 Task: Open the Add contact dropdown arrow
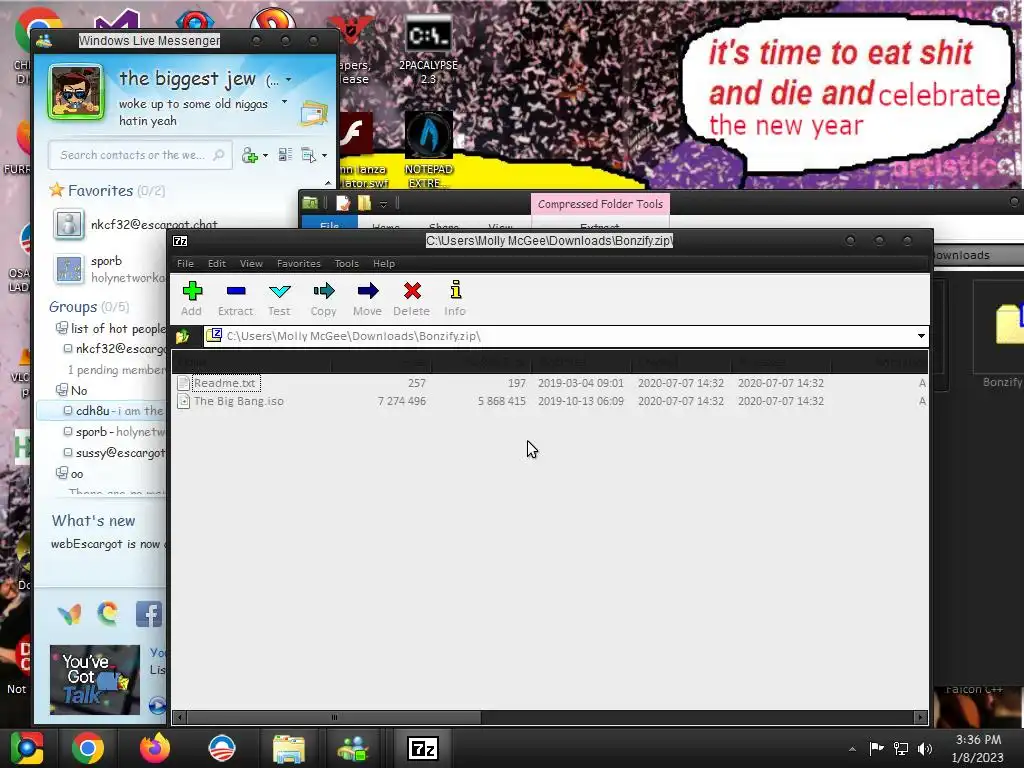(265, 156)
